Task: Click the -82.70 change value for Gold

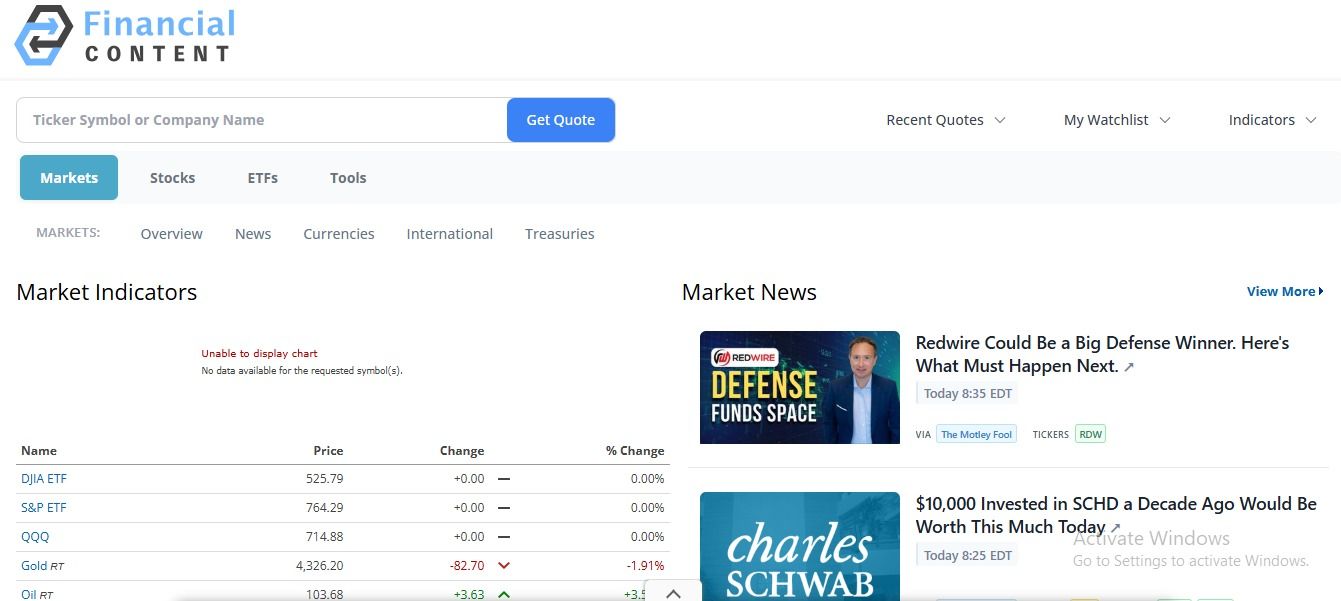Action: [x=467, y=566]
